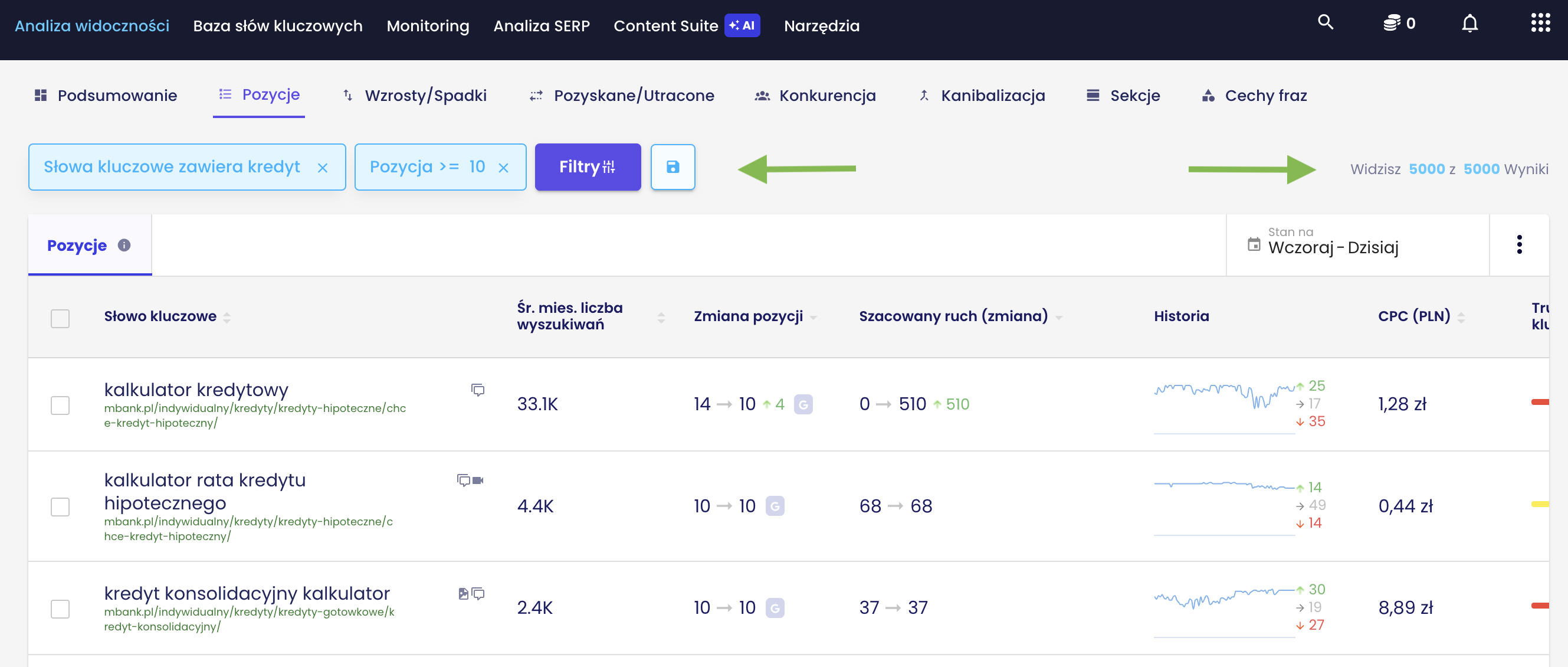Open Narzędzia menu item
This screenshot has height=667, width=1568.
pyautogui.click(x=821, y=25)
